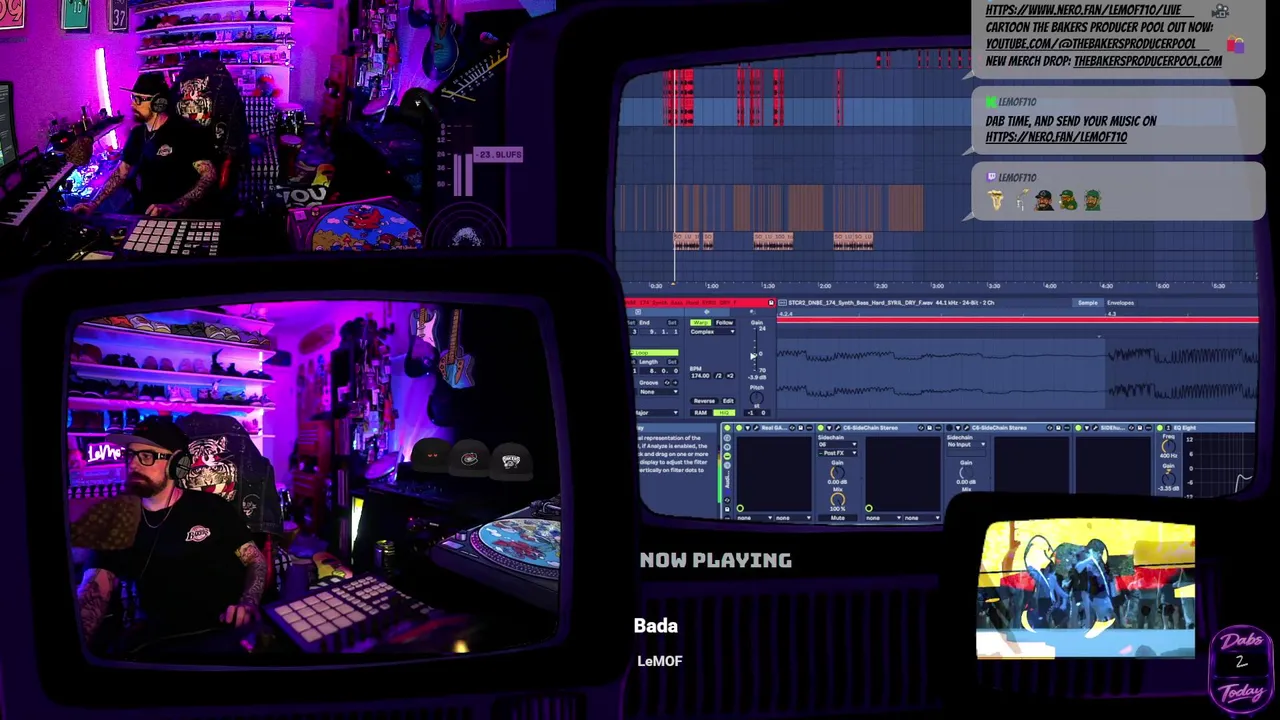1280x720 pixels.
Task: Click the 2:00 mark on the arrangement ruler
Action: (825, 286)
